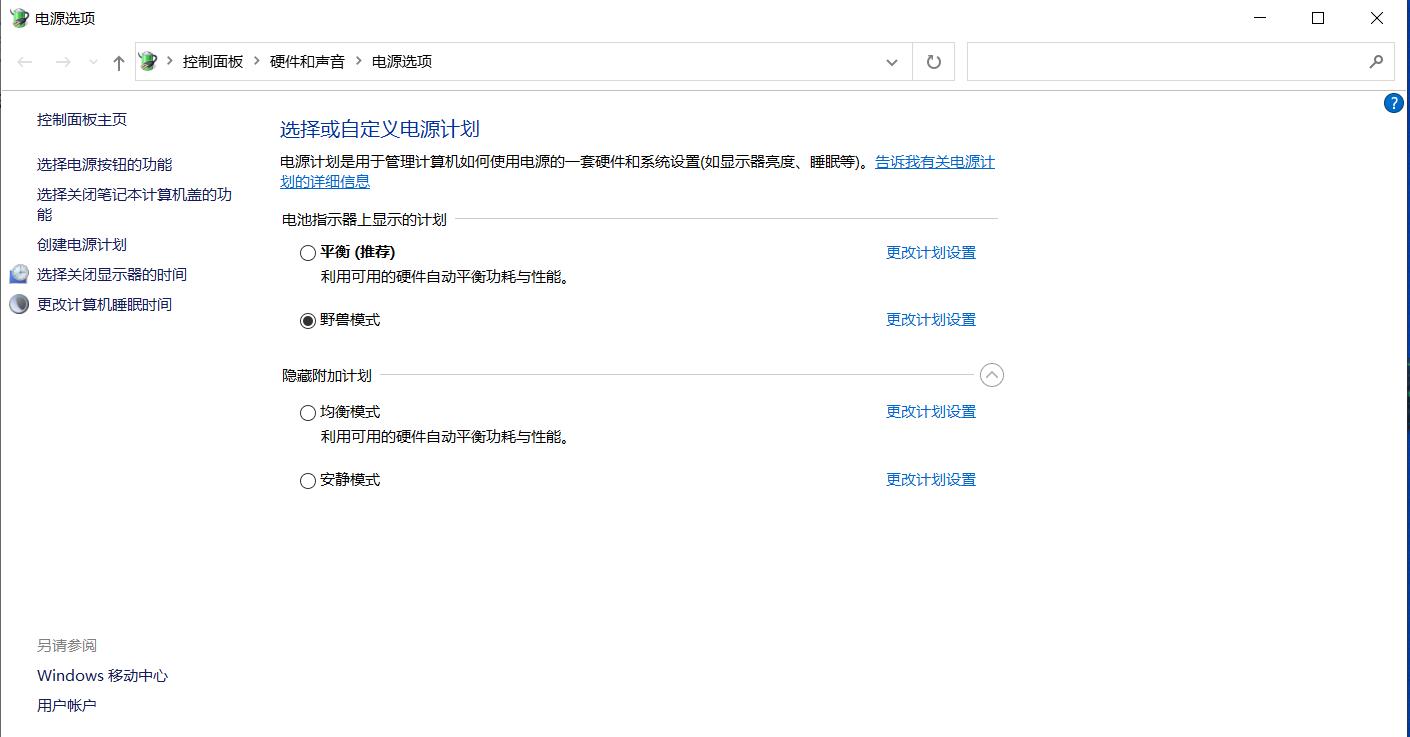Open 选择电源按钮的功能
The height and width of the screenshot is (737, 1410).
click(105, 164)
